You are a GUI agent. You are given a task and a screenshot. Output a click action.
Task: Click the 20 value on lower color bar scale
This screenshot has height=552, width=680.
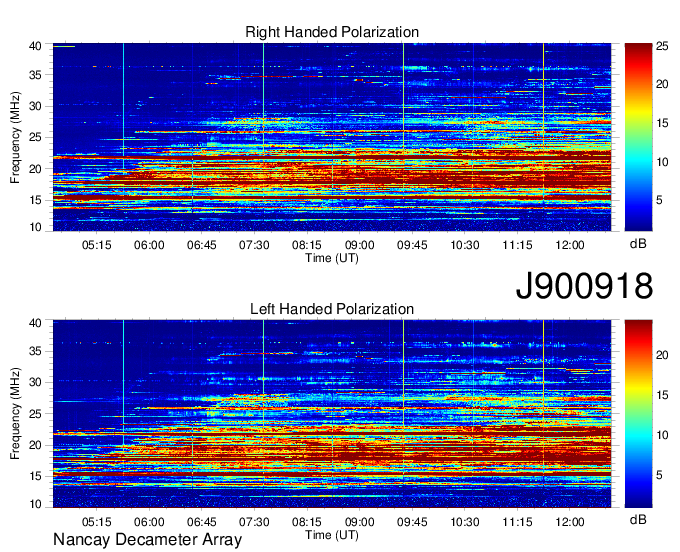click(x=662, y=355)
